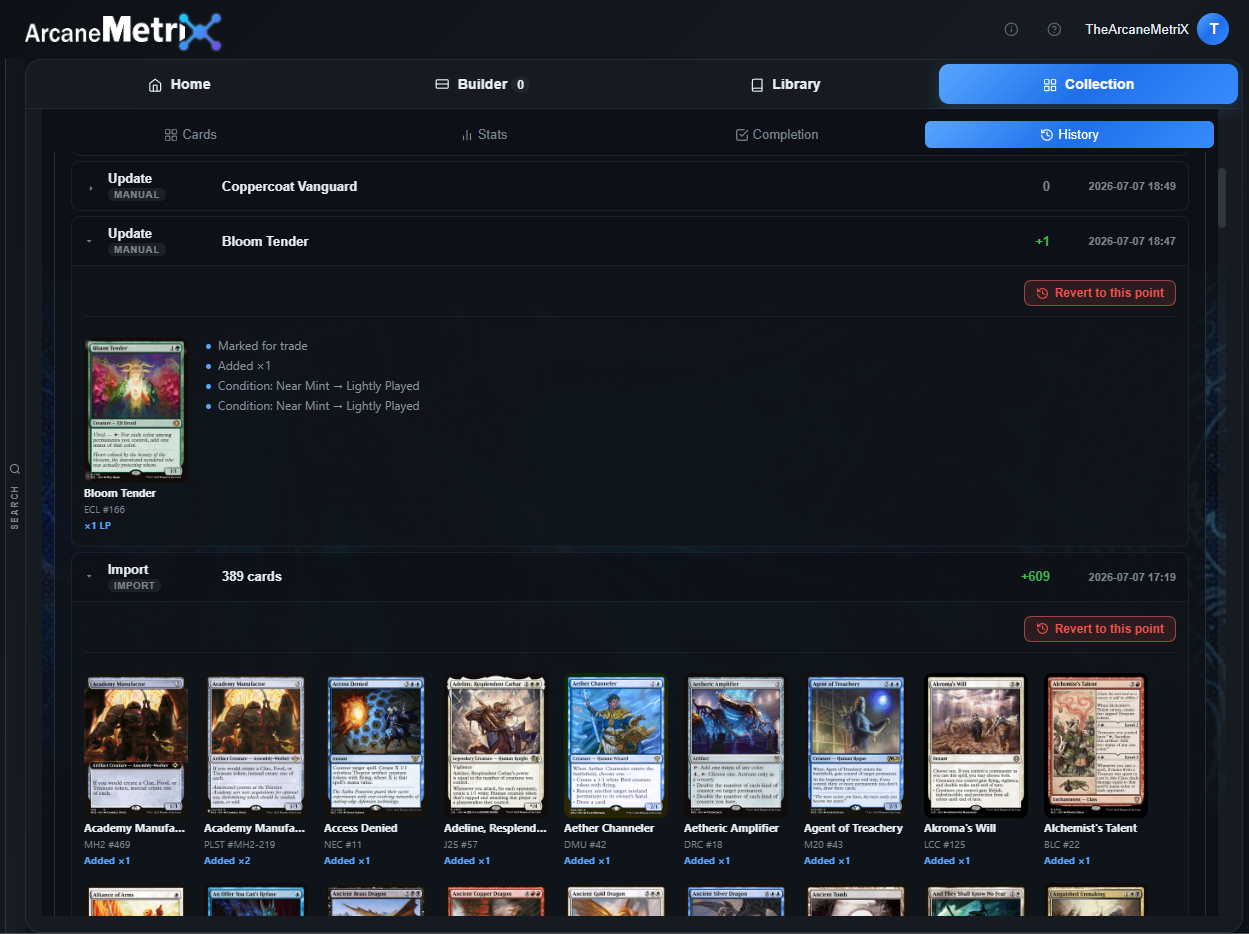Image resolution: width=1249 pixels, height=934 pixels.
Task: Open the Stats sub-tab
Action: 483,134
